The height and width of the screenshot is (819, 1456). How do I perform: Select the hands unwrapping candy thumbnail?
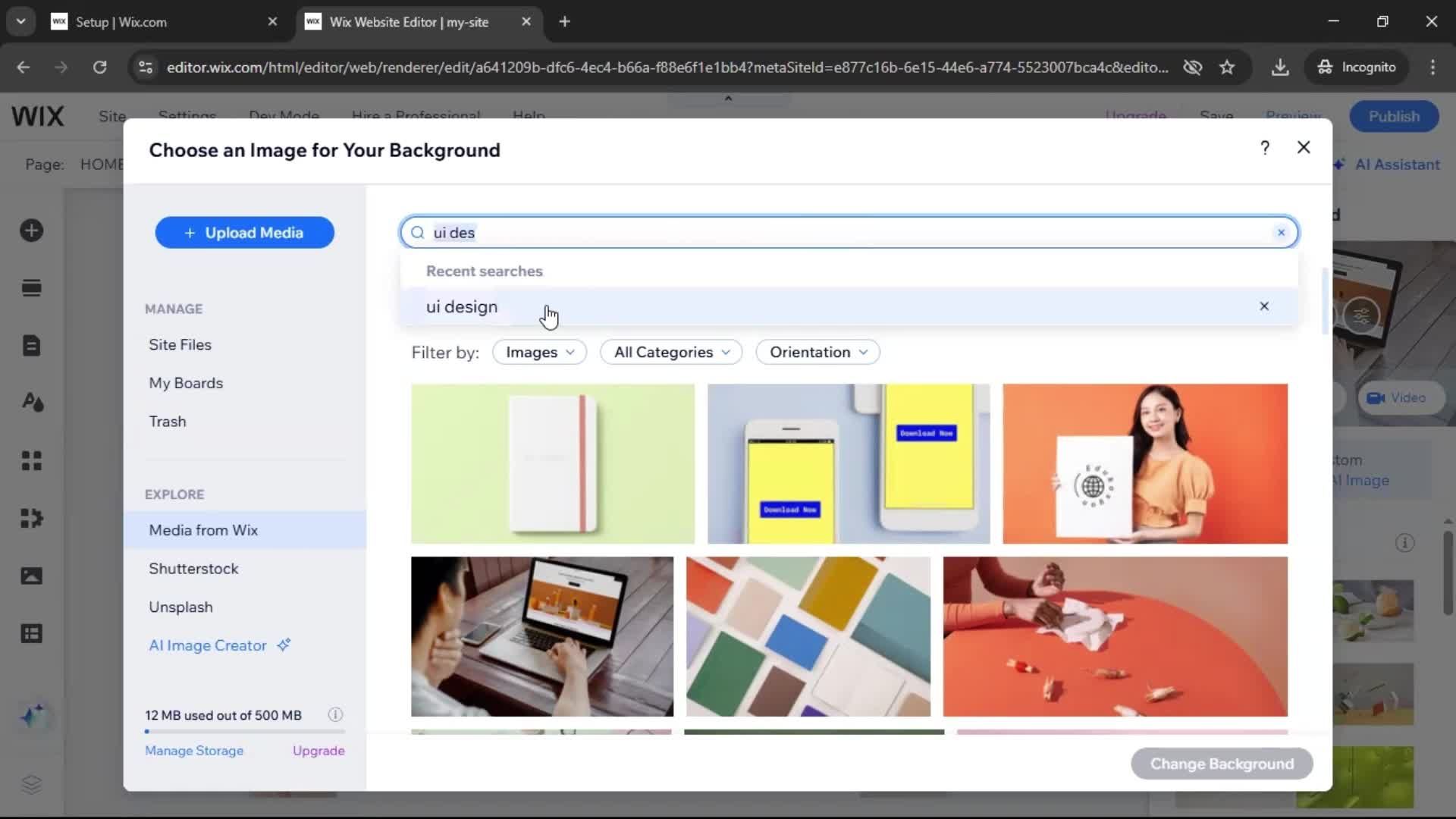pyautogui.click(x=1116, y=636)
